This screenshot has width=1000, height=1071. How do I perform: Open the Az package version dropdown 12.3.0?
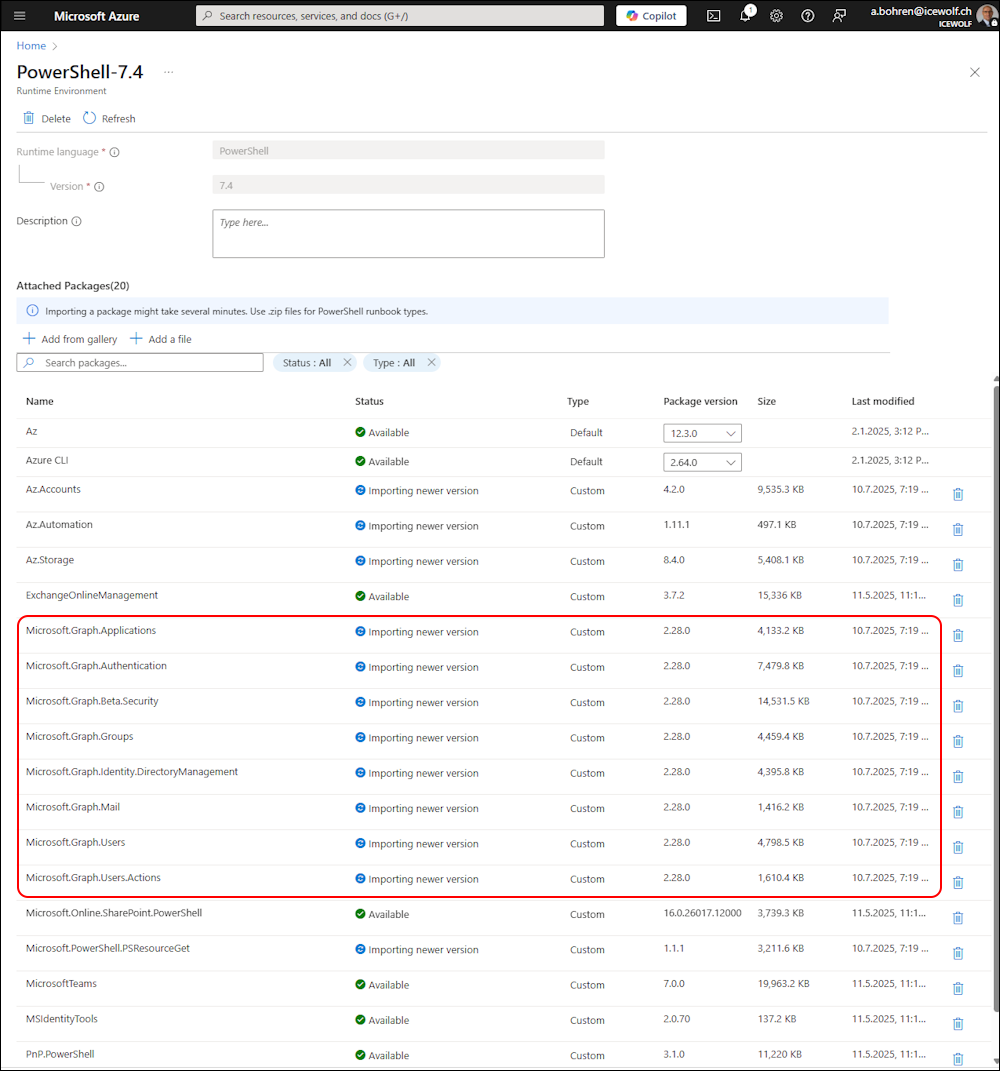tap(702, 433)
